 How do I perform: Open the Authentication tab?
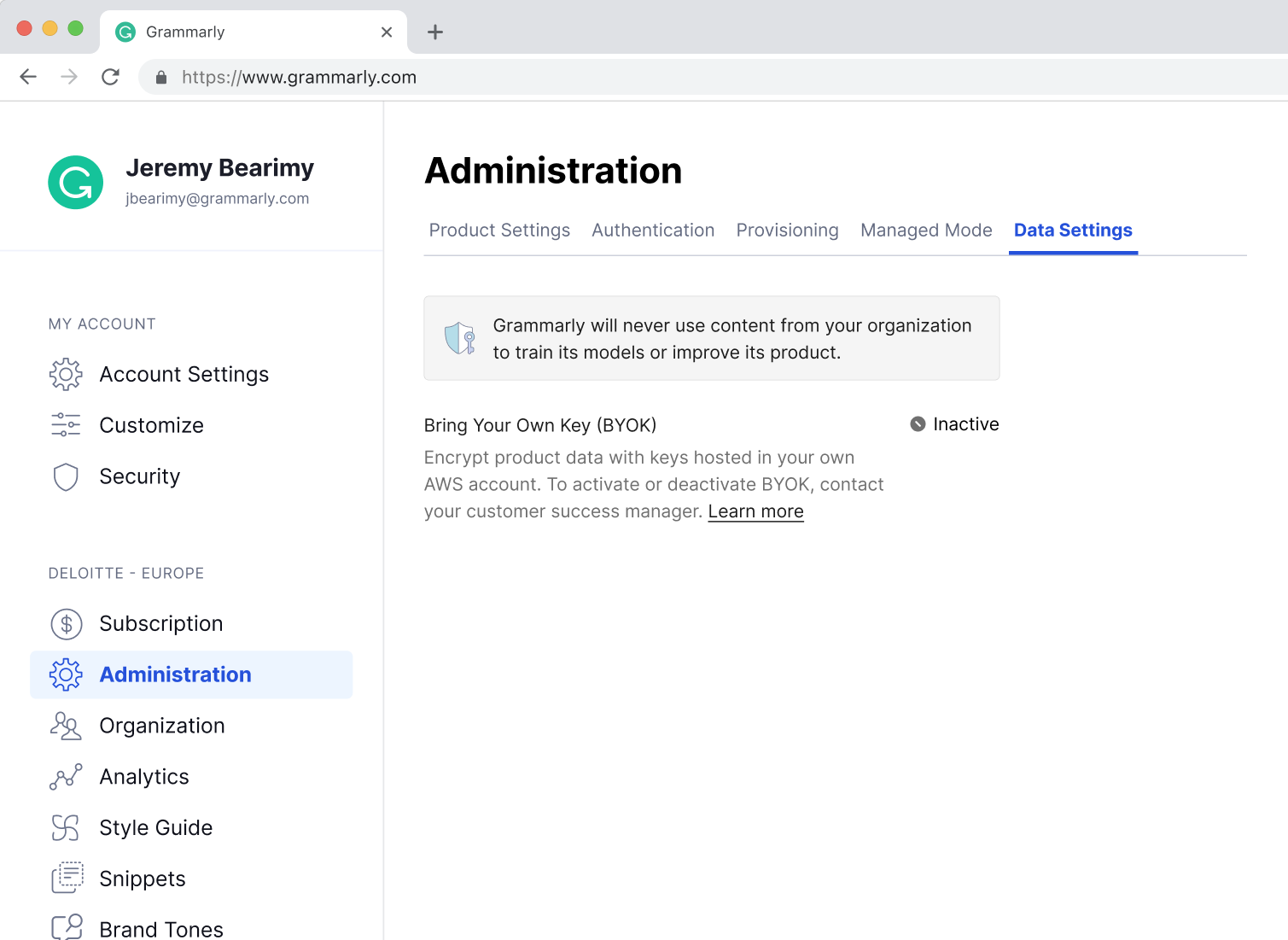point(653,231)
